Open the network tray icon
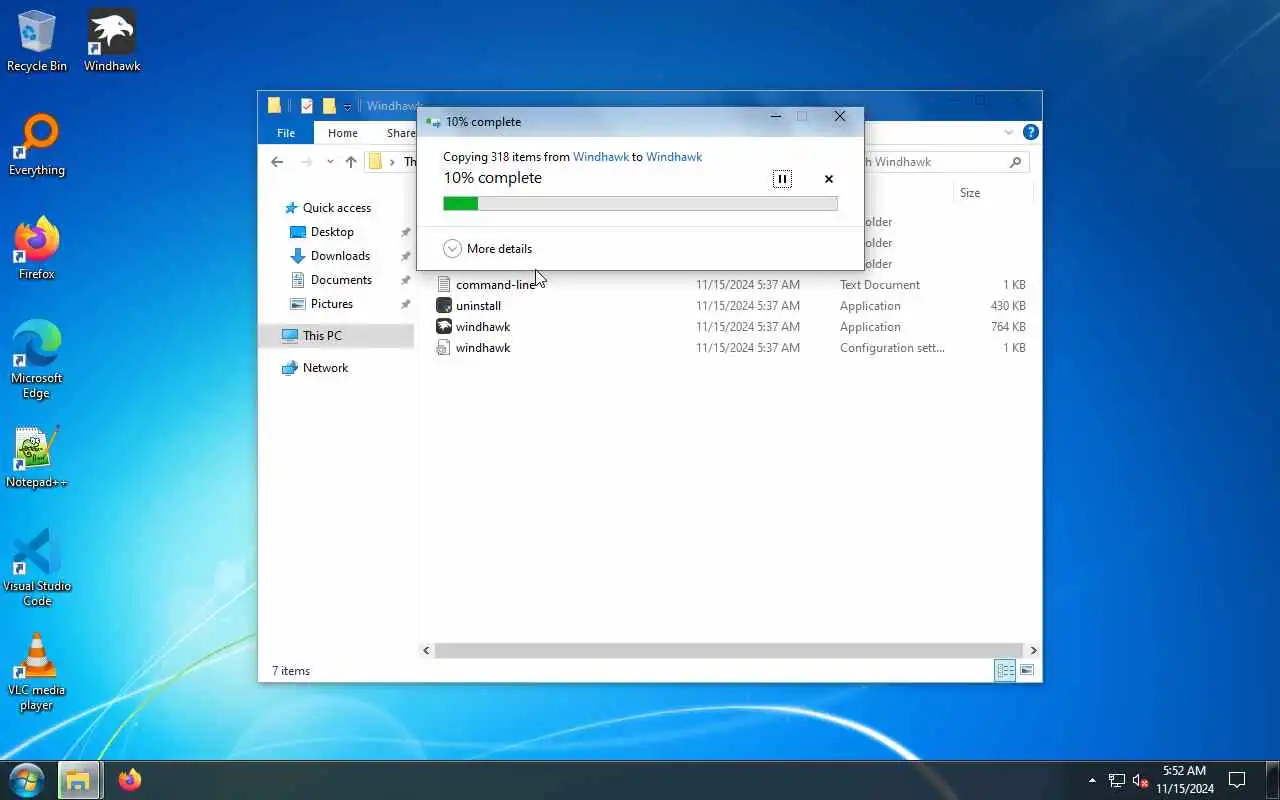 (1116, 780)
